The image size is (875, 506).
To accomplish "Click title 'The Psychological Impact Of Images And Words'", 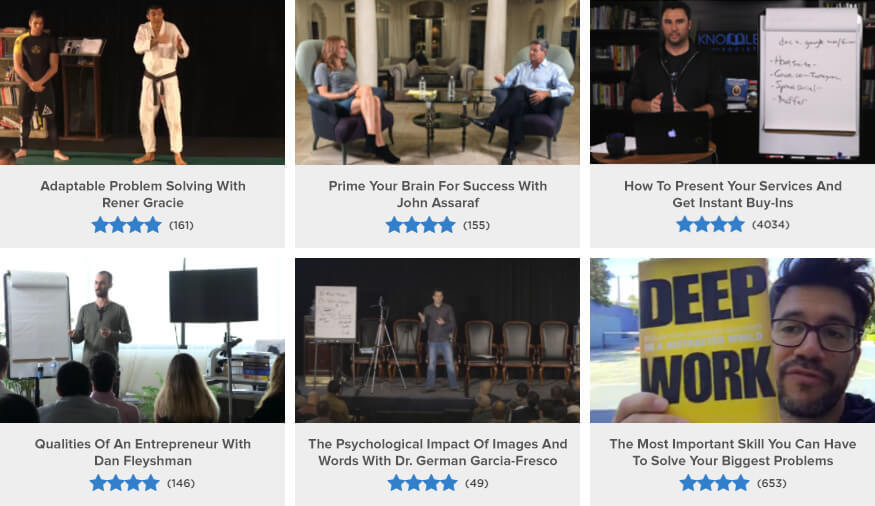I will (438, 452).
